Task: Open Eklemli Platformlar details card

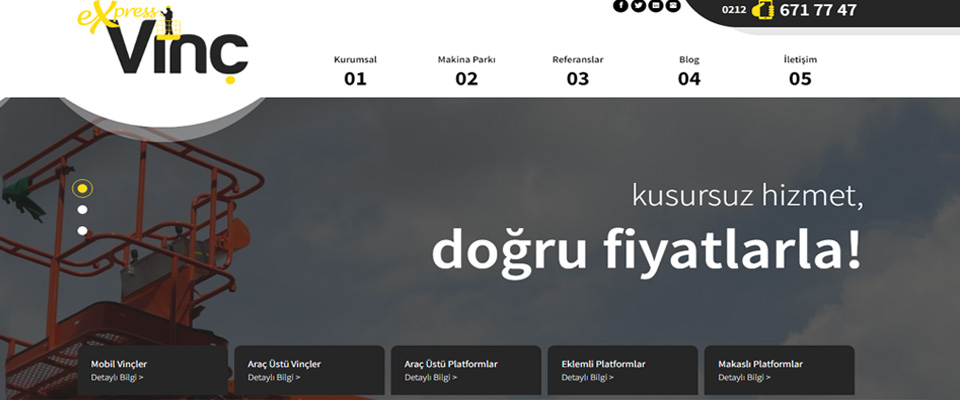Action: pos(623,370)
